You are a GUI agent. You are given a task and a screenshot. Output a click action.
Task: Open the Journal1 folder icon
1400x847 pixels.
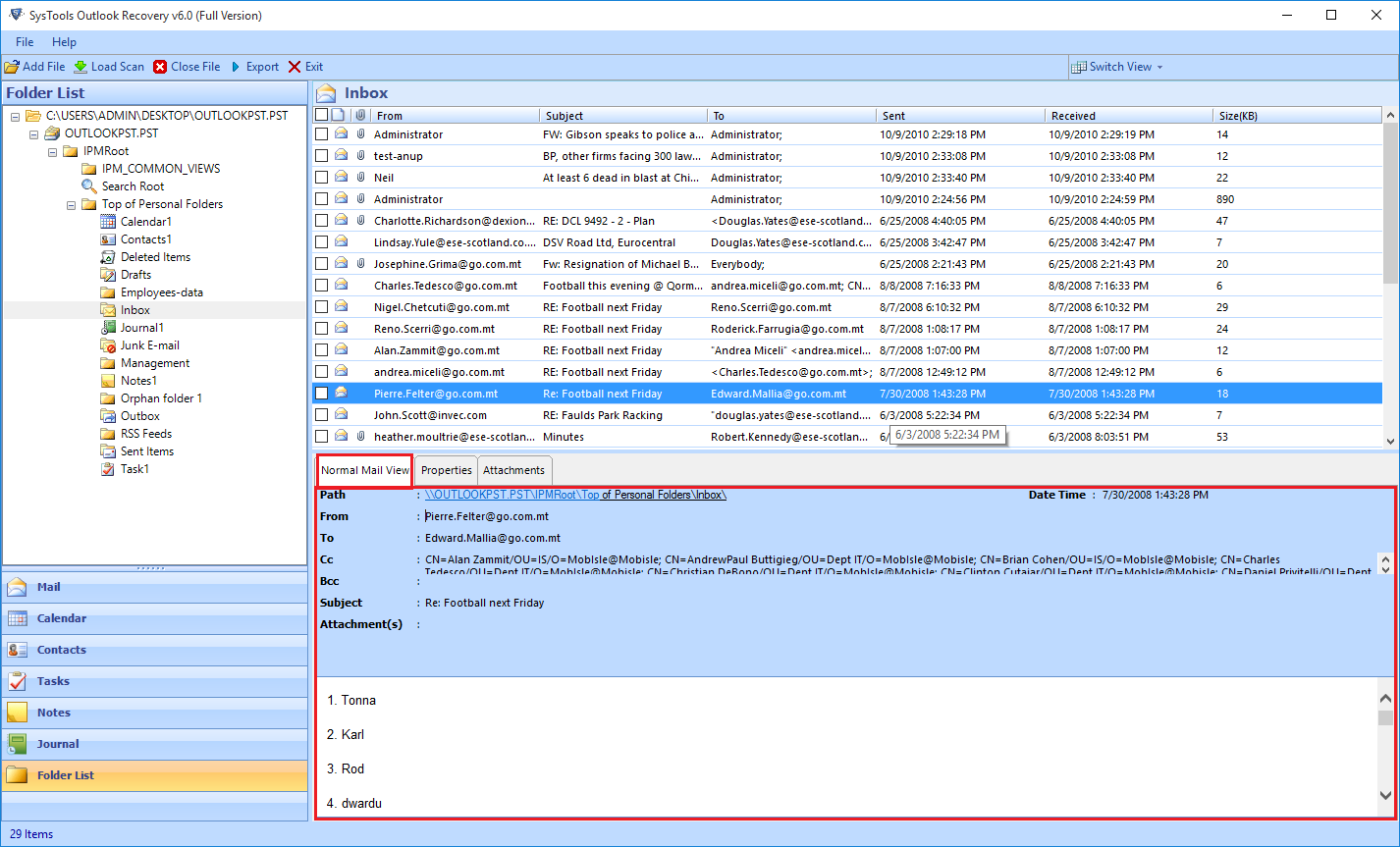point(108,328)
